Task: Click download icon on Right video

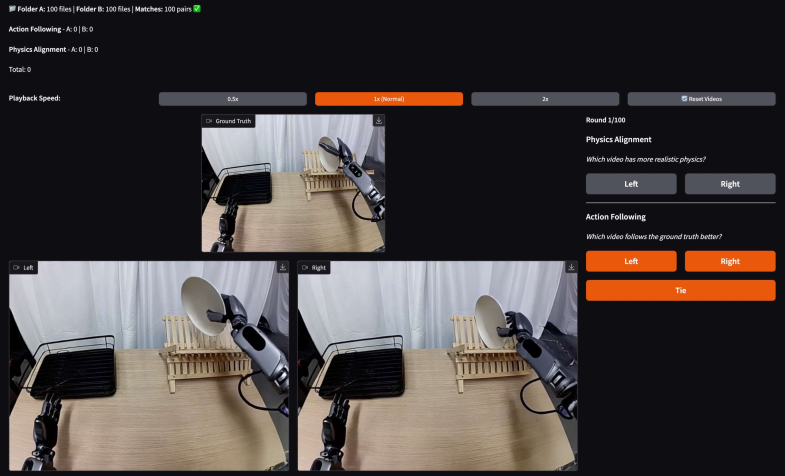Action: point(572,268)
